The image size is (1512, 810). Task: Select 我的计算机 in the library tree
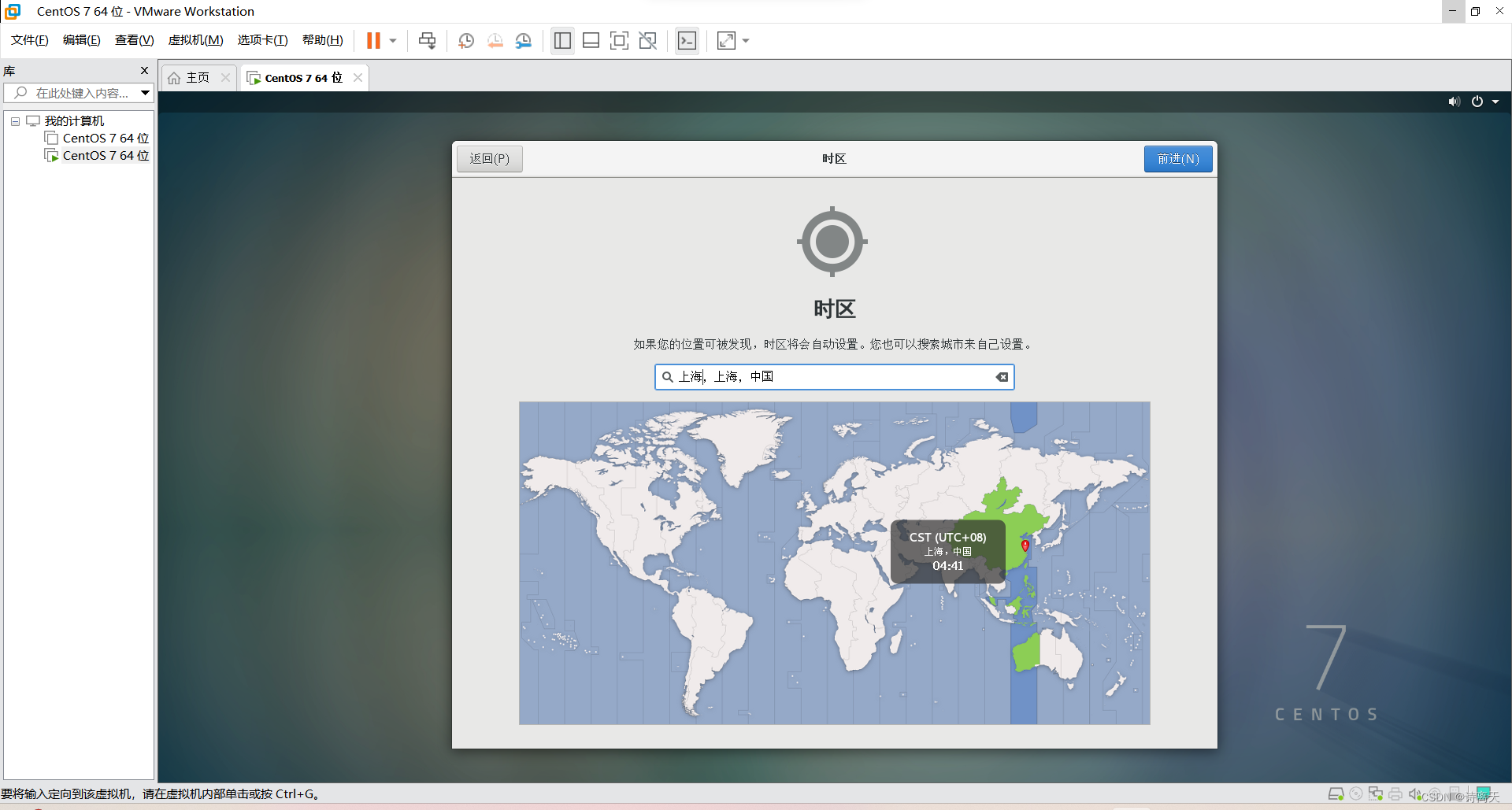(x=74, y=120)
